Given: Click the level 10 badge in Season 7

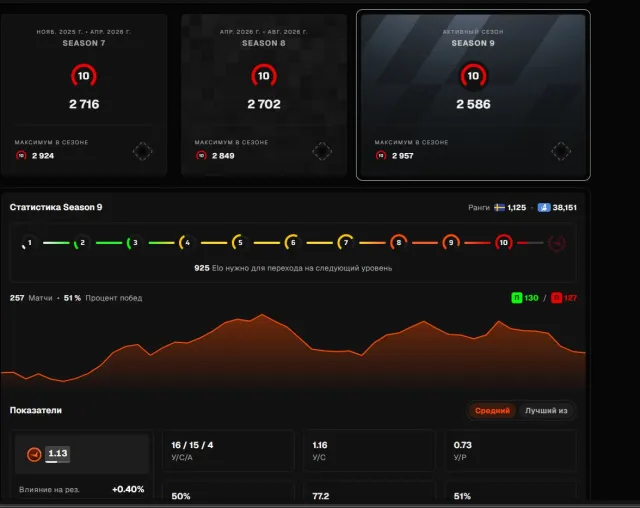Looking at the screenshot, I should (x=84, y=75).
